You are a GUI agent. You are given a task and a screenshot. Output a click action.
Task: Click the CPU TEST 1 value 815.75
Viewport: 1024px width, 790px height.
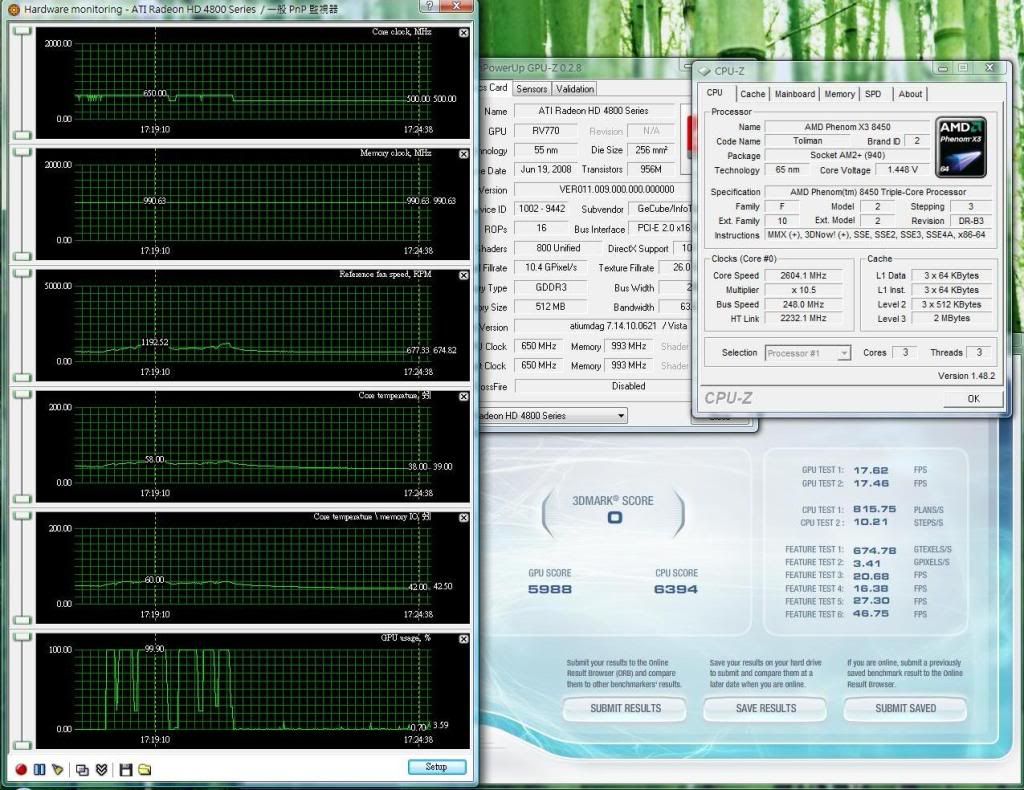[874, 509]
